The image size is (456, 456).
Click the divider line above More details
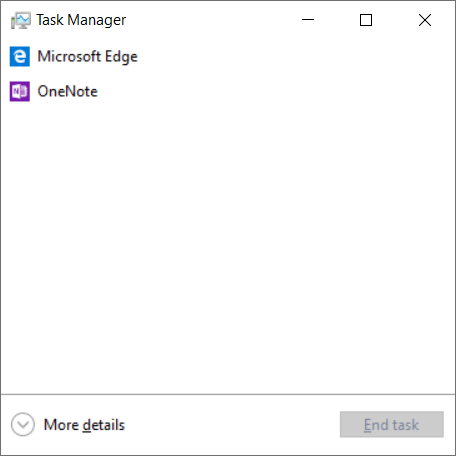coord(228,394)
